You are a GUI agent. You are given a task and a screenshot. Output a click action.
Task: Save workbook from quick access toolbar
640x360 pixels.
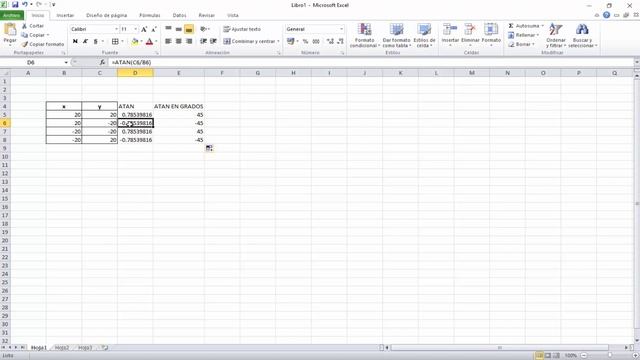click(15, 5)
